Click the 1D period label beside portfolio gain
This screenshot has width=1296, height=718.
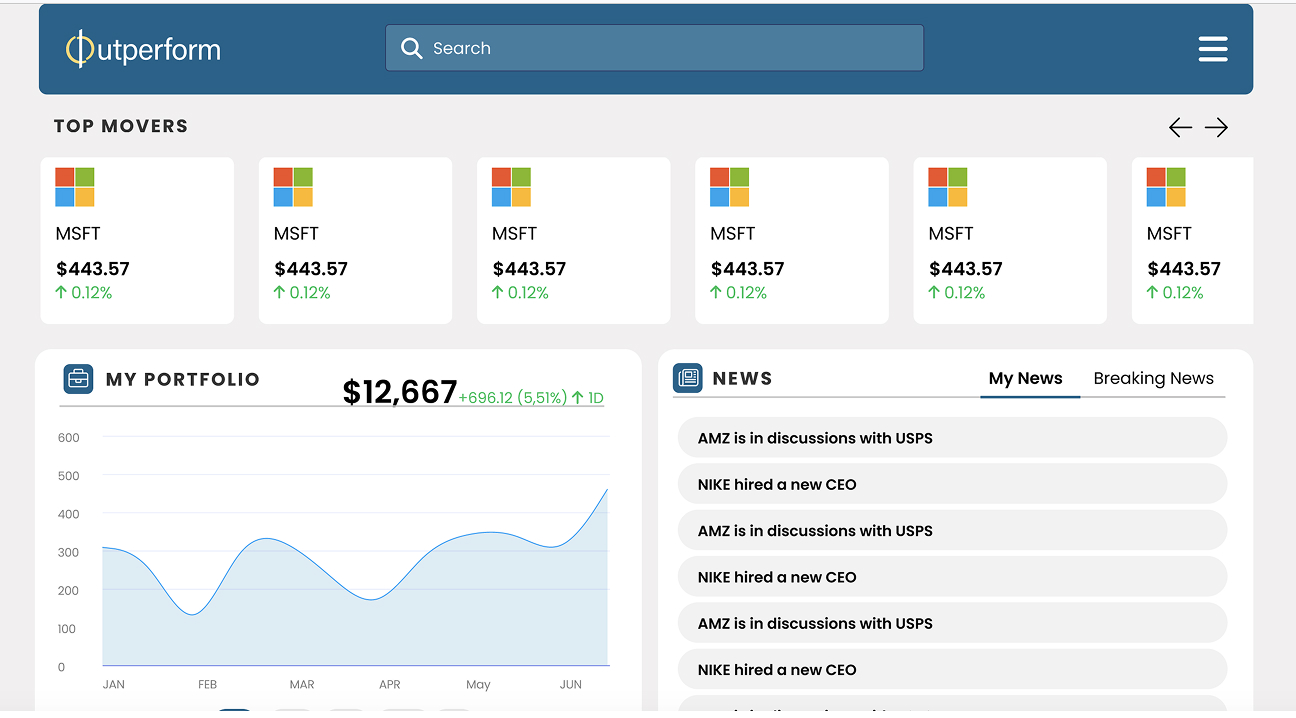point(595,398)
